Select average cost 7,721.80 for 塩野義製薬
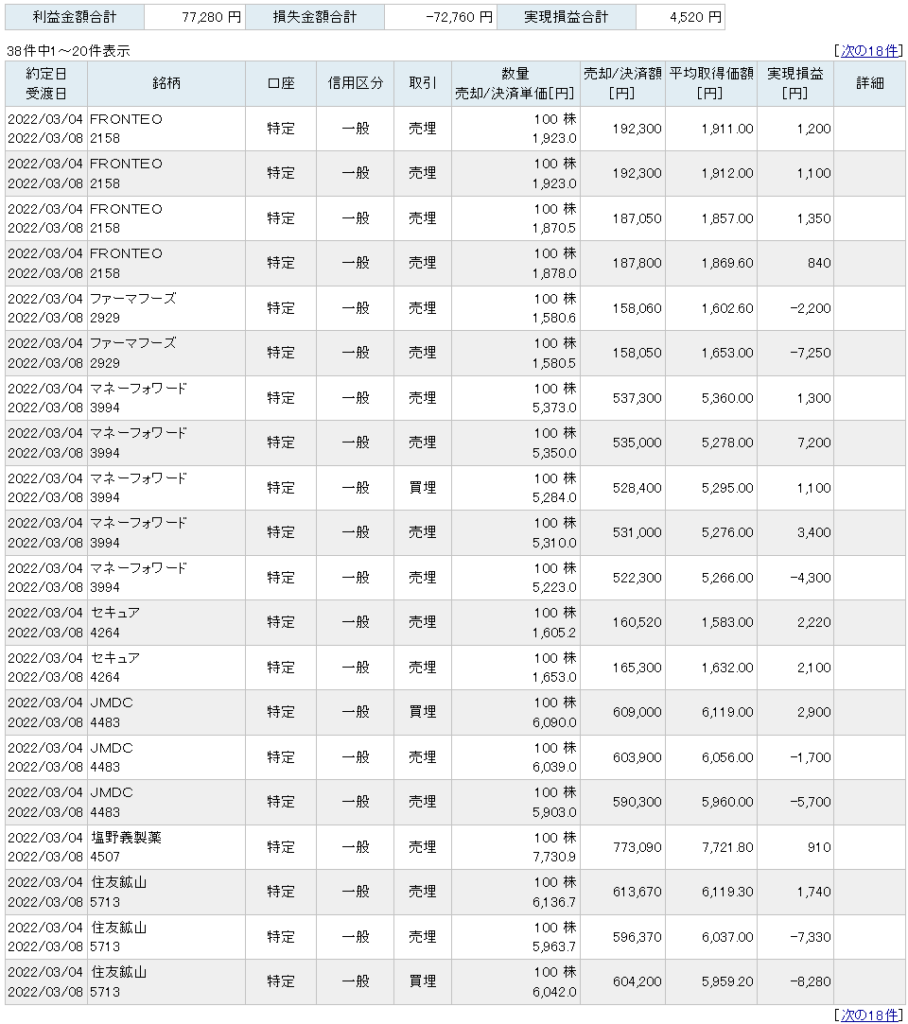The height and width of the screenshot is (1024, 908). [x=727, y=848]
